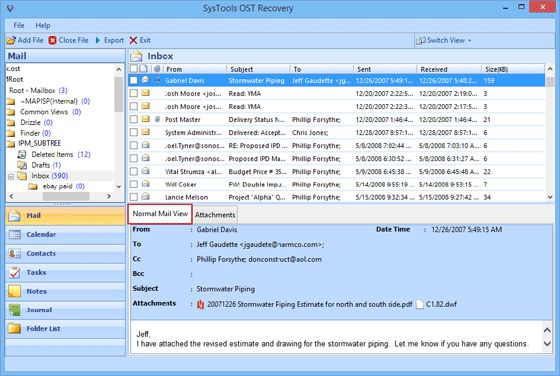The height and width of the screenshot is (376, 560).
Task: Click the folder tree vertical scrollbar thumb
Action: (x=119, y=94)
